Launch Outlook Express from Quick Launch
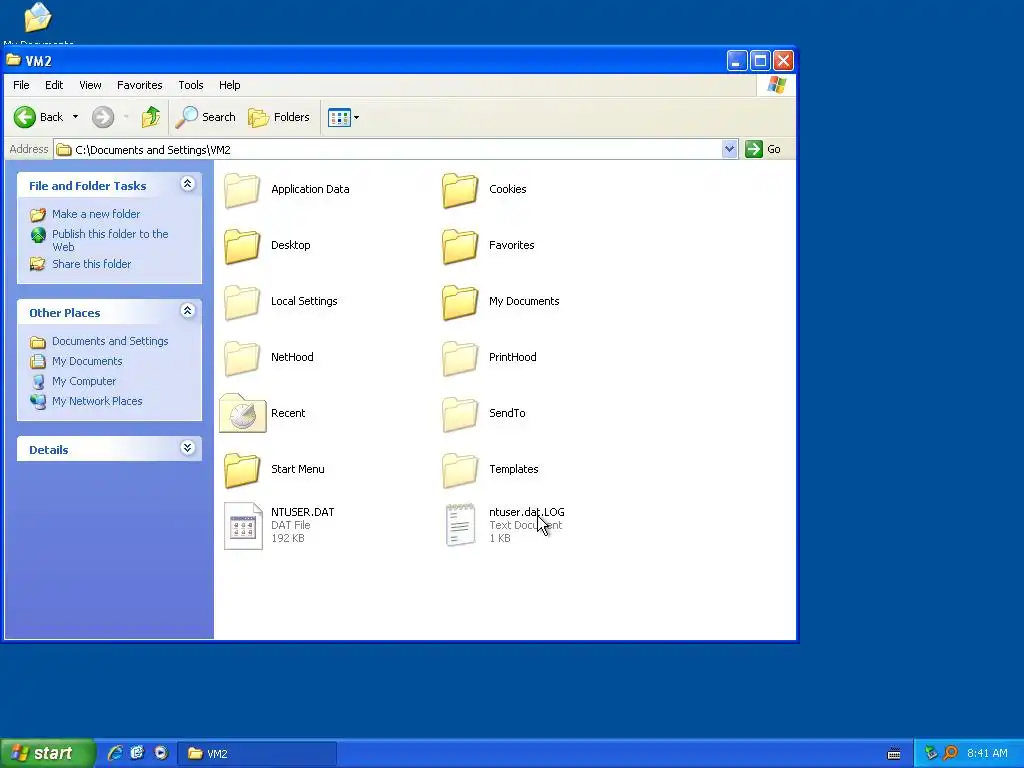The height and width of the screenshot is (768, 1024). [x=137, y=753]
